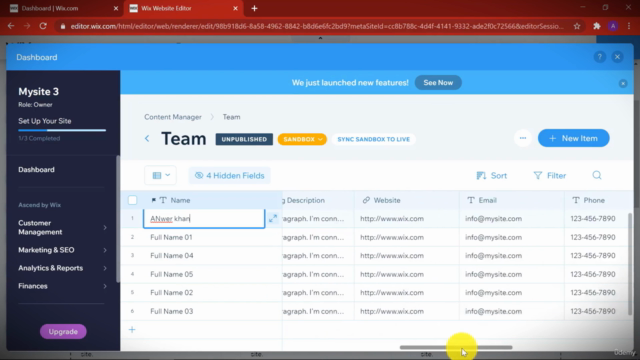Open Set Up Your Site
Viewport: 640px width, 360px height.
[x=45, y=121]
